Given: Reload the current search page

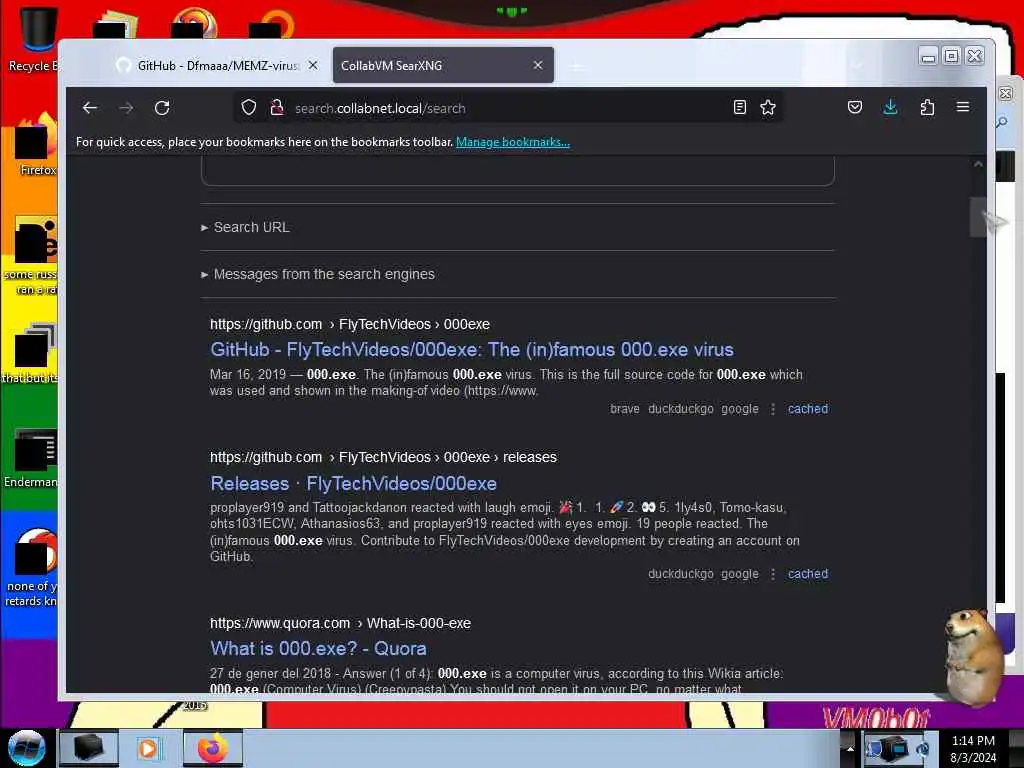Looking at the screenshot, I should coord(162,108).
